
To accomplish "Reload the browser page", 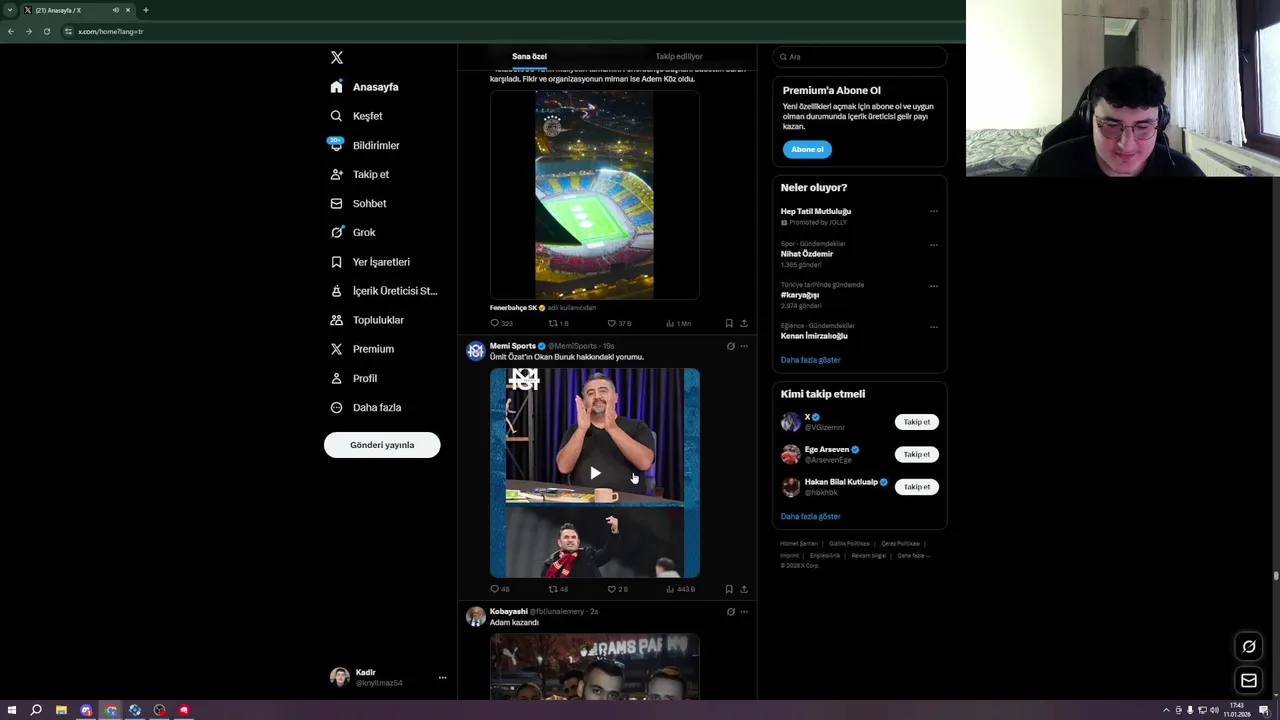I will (x=46, y=31).
